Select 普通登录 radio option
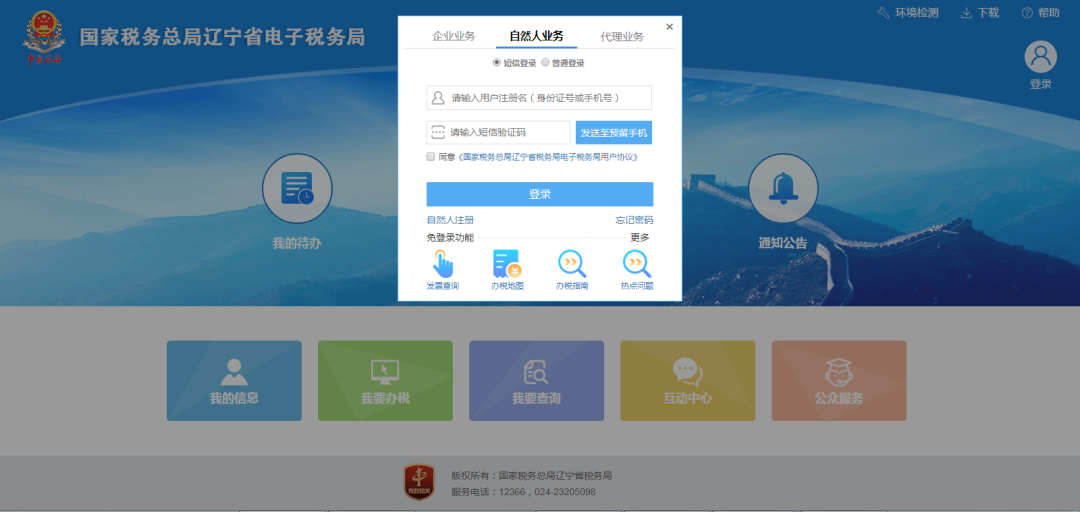Screen dimensions: 1080x512 (545, 63)
